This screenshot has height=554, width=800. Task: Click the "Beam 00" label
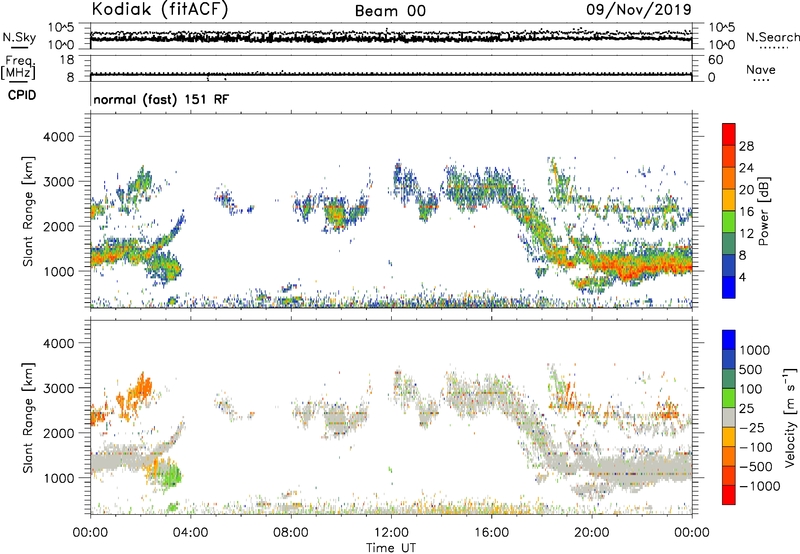point(390,11)
